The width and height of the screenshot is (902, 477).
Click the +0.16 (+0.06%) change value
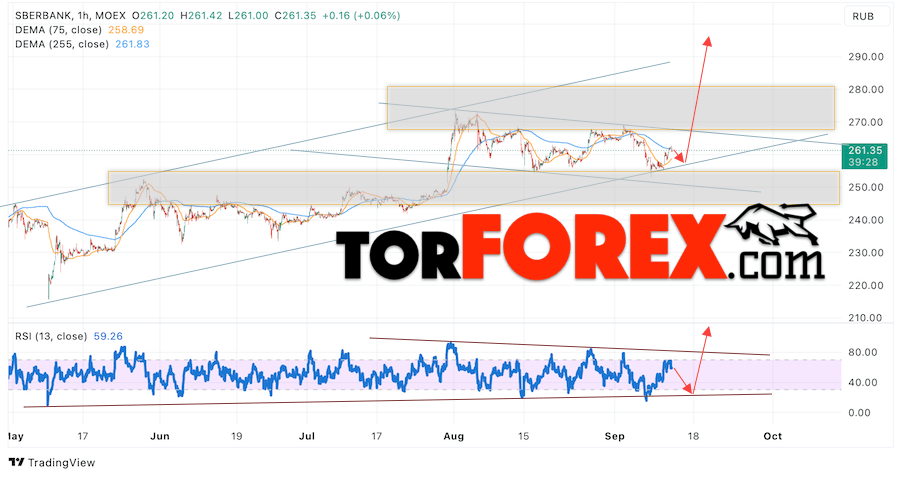coord(361,16)
